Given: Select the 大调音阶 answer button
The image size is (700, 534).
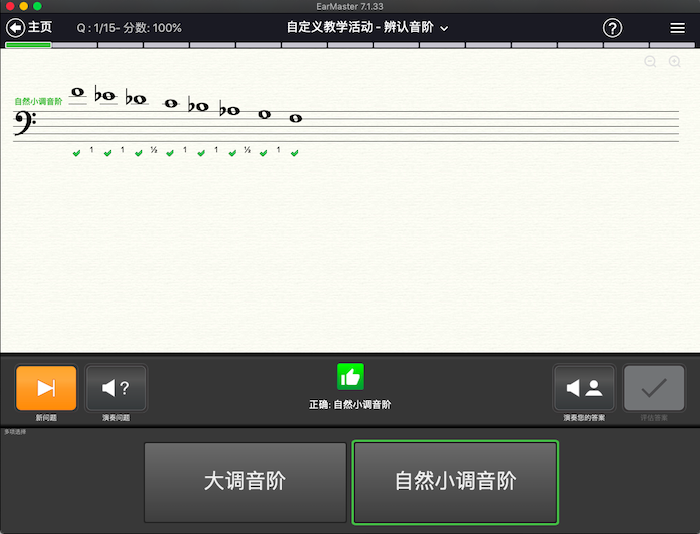Looking at the screenshot, I should click(245, 482).
